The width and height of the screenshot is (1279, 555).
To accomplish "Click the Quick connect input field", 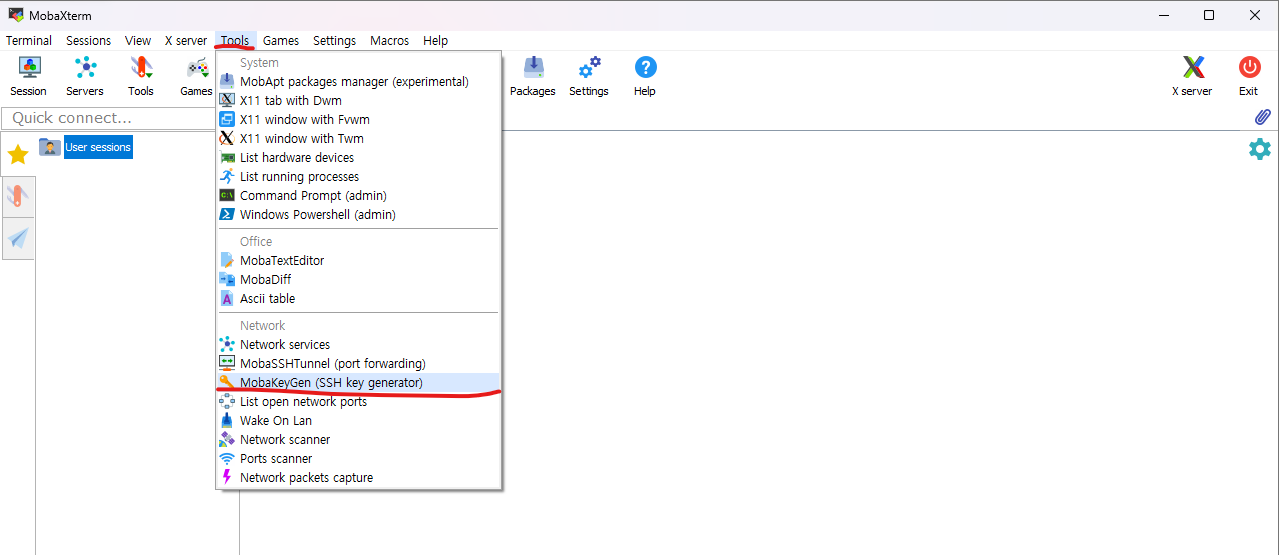I will click(109, 118).
